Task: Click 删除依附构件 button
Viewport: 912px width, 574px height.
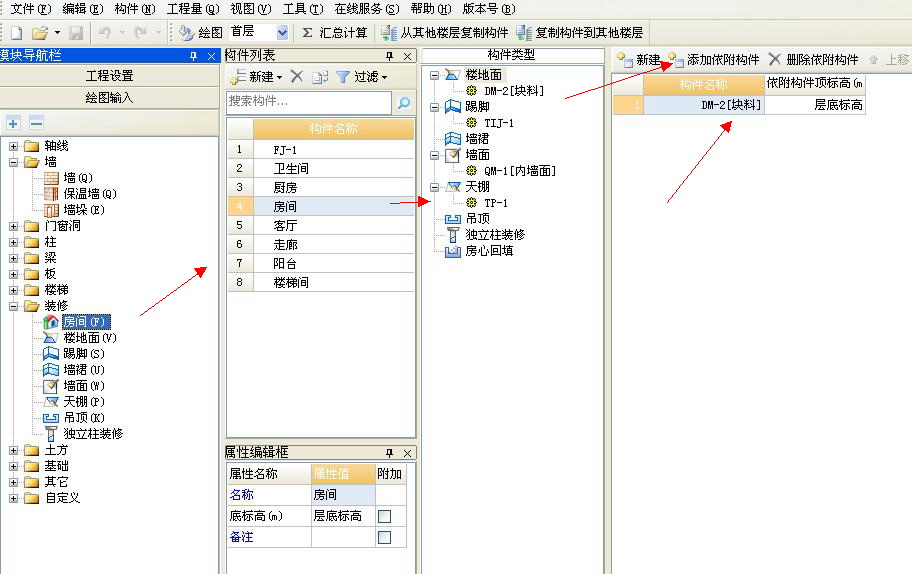Action: (x=813, y=59)
